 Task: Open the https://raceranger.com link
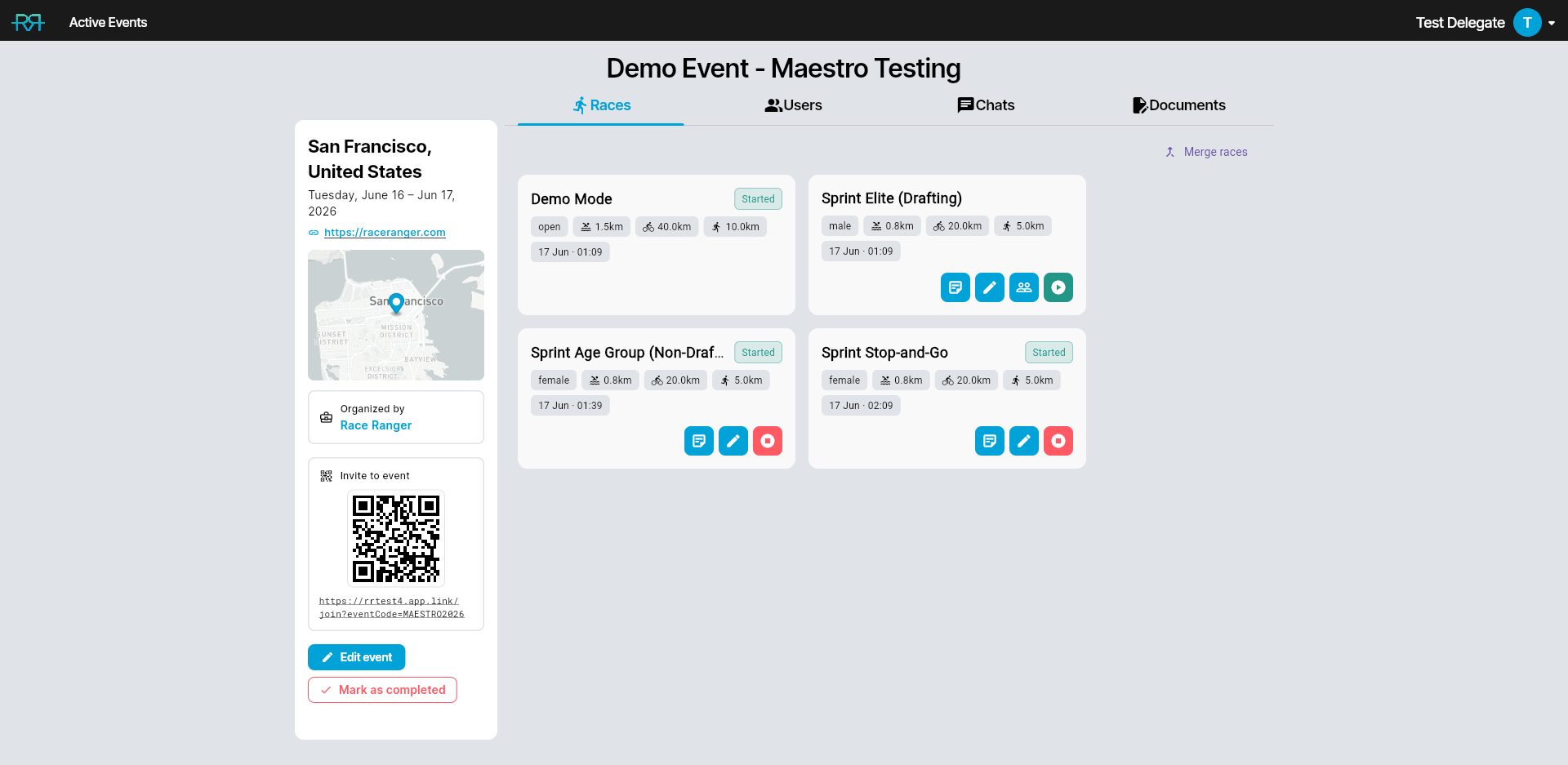(385, 233)
